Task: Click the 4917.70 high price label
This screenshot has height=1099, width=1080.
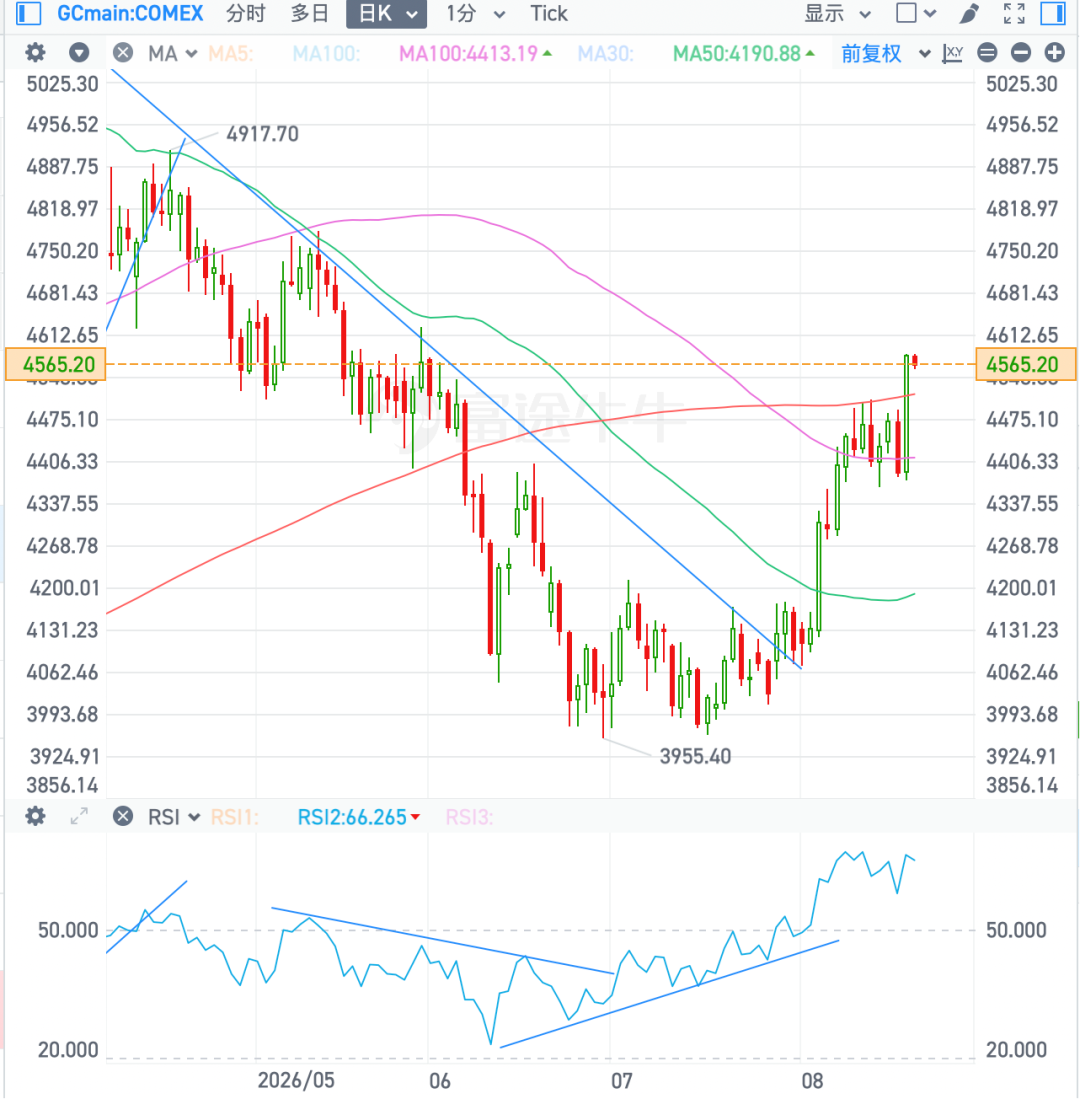Action: click(x=262, y=133)
